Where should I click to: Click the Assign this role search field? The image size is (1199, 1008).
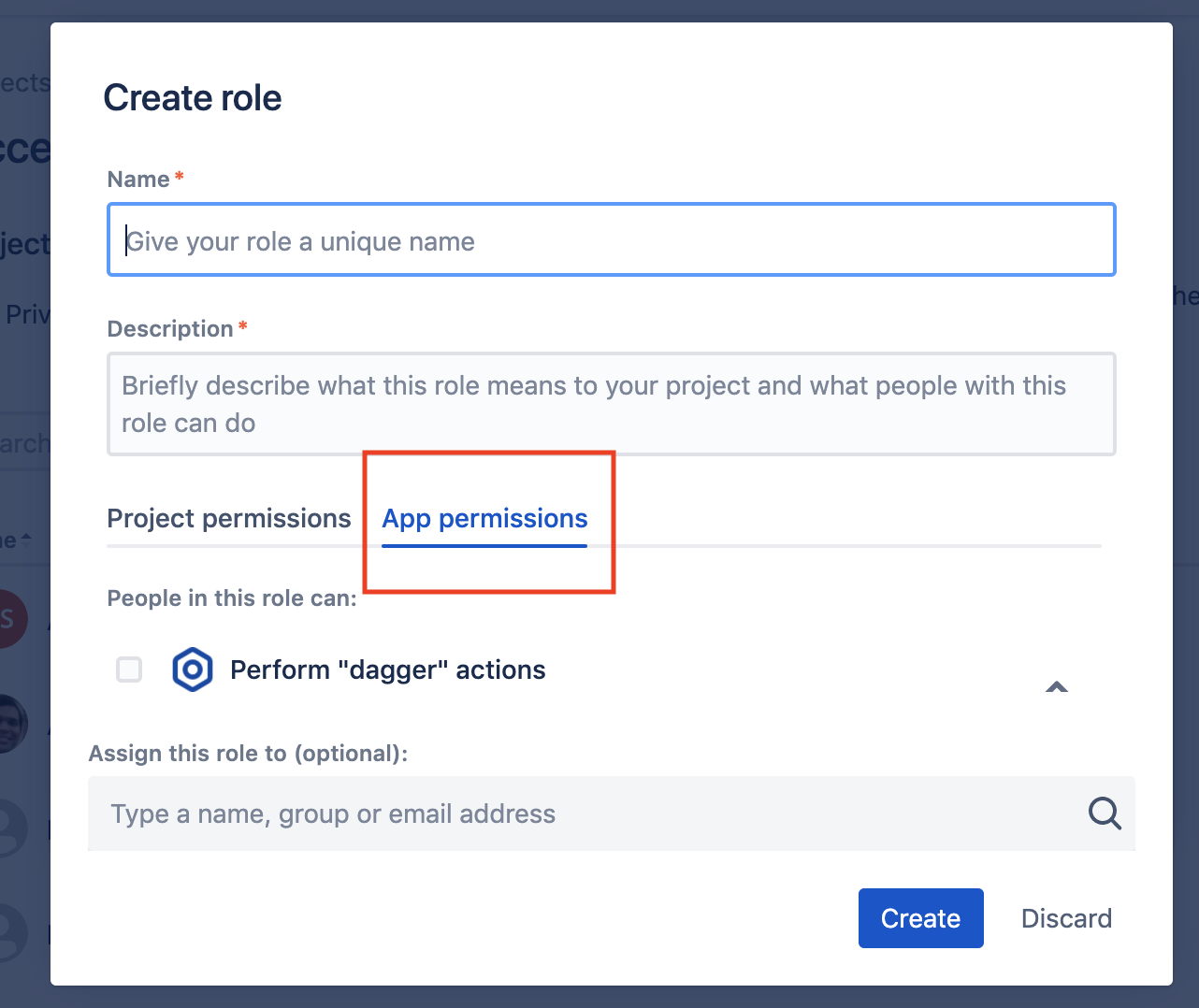coord(612,814)
